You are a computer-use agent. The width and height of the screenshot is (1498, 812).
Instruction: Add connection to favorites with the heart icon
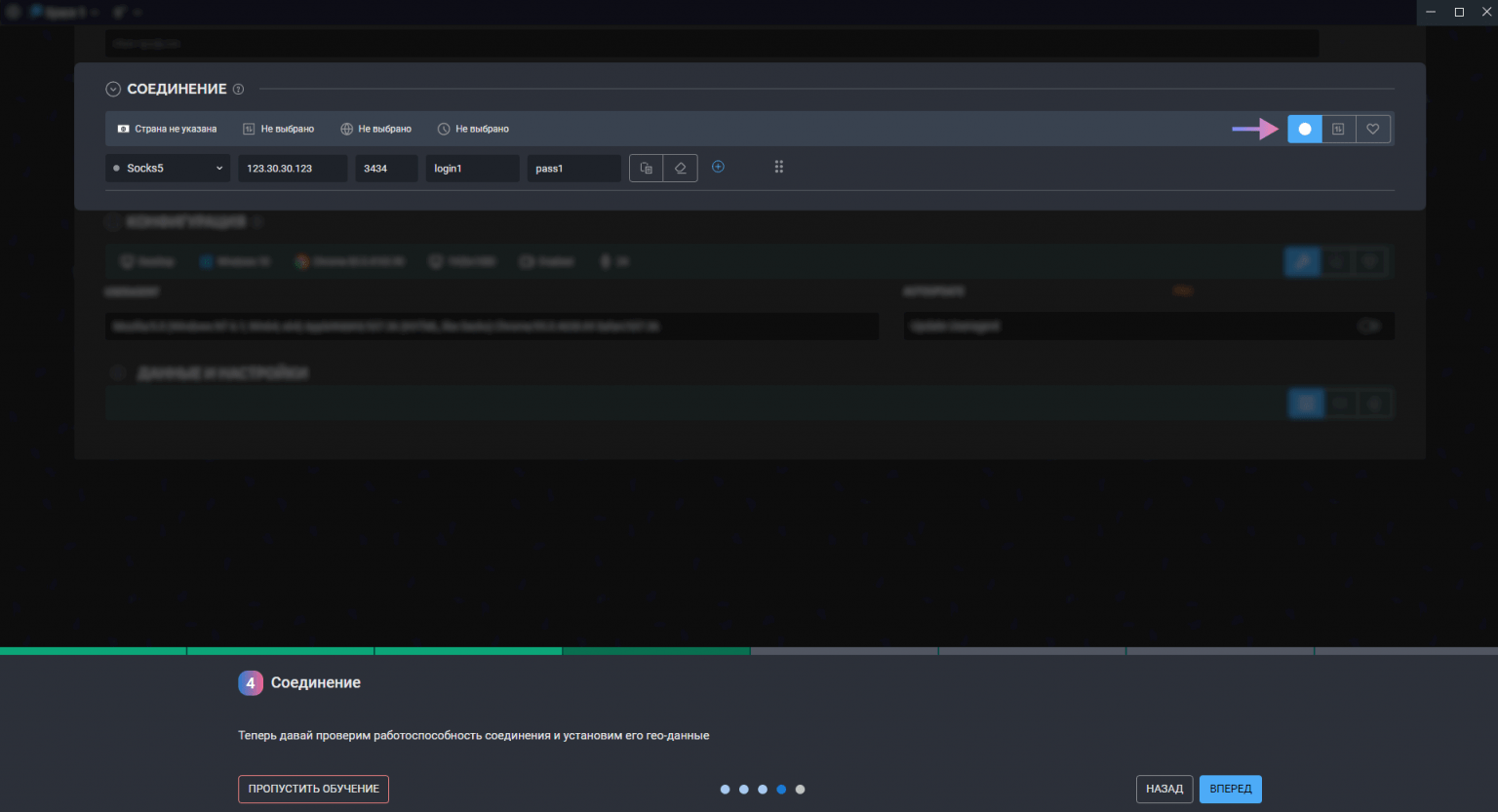[1372, 129]
